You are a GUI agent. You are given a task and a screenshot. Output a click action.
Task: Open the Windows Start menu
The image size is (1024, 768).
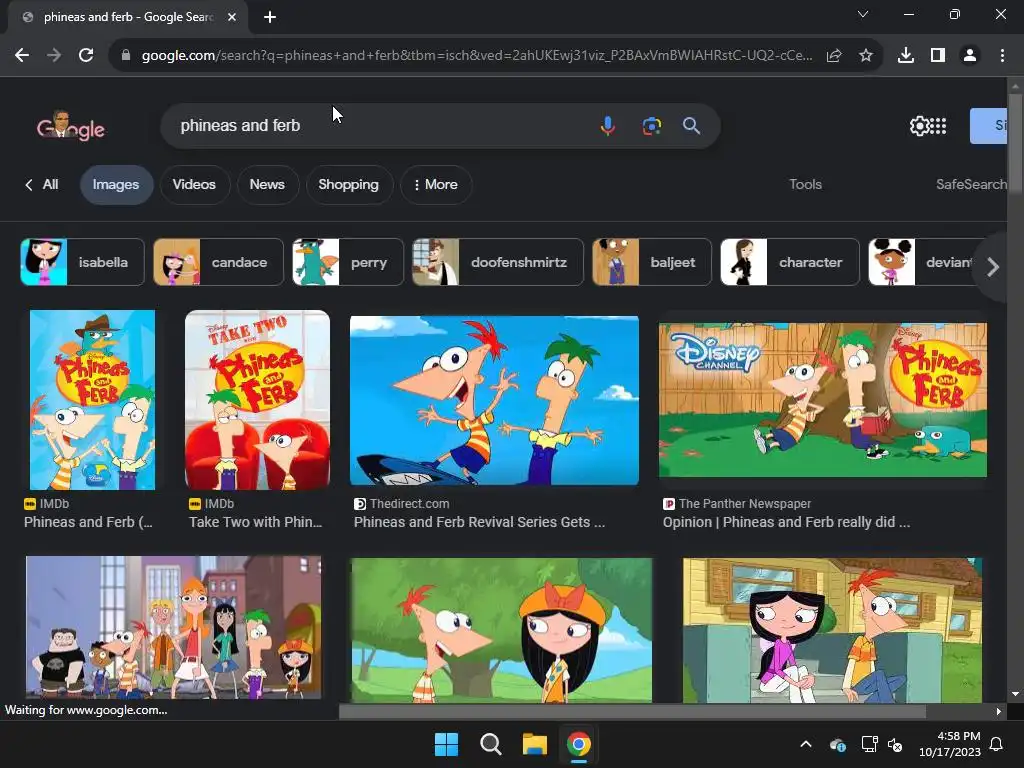point(447,744)
